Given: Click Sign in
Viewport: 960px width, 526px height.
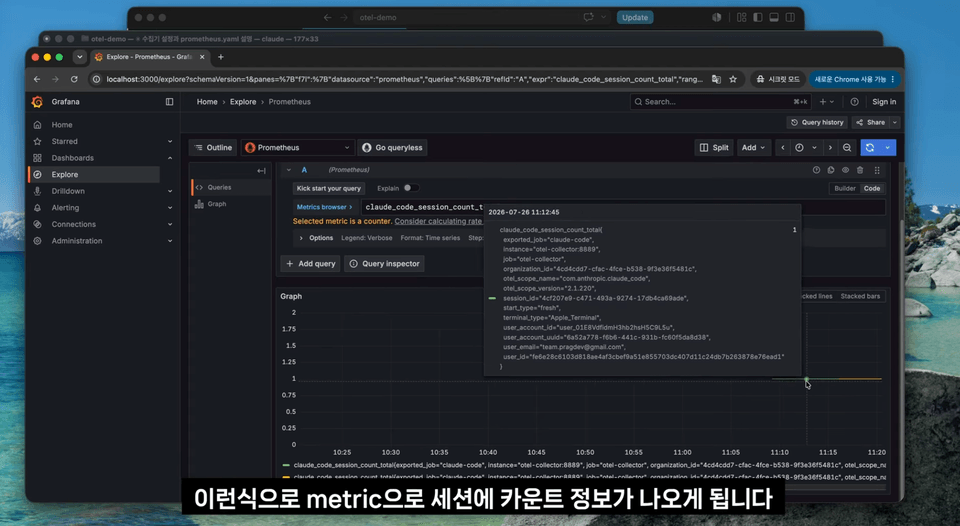Looking at the screenshot, I should (884, 102).
